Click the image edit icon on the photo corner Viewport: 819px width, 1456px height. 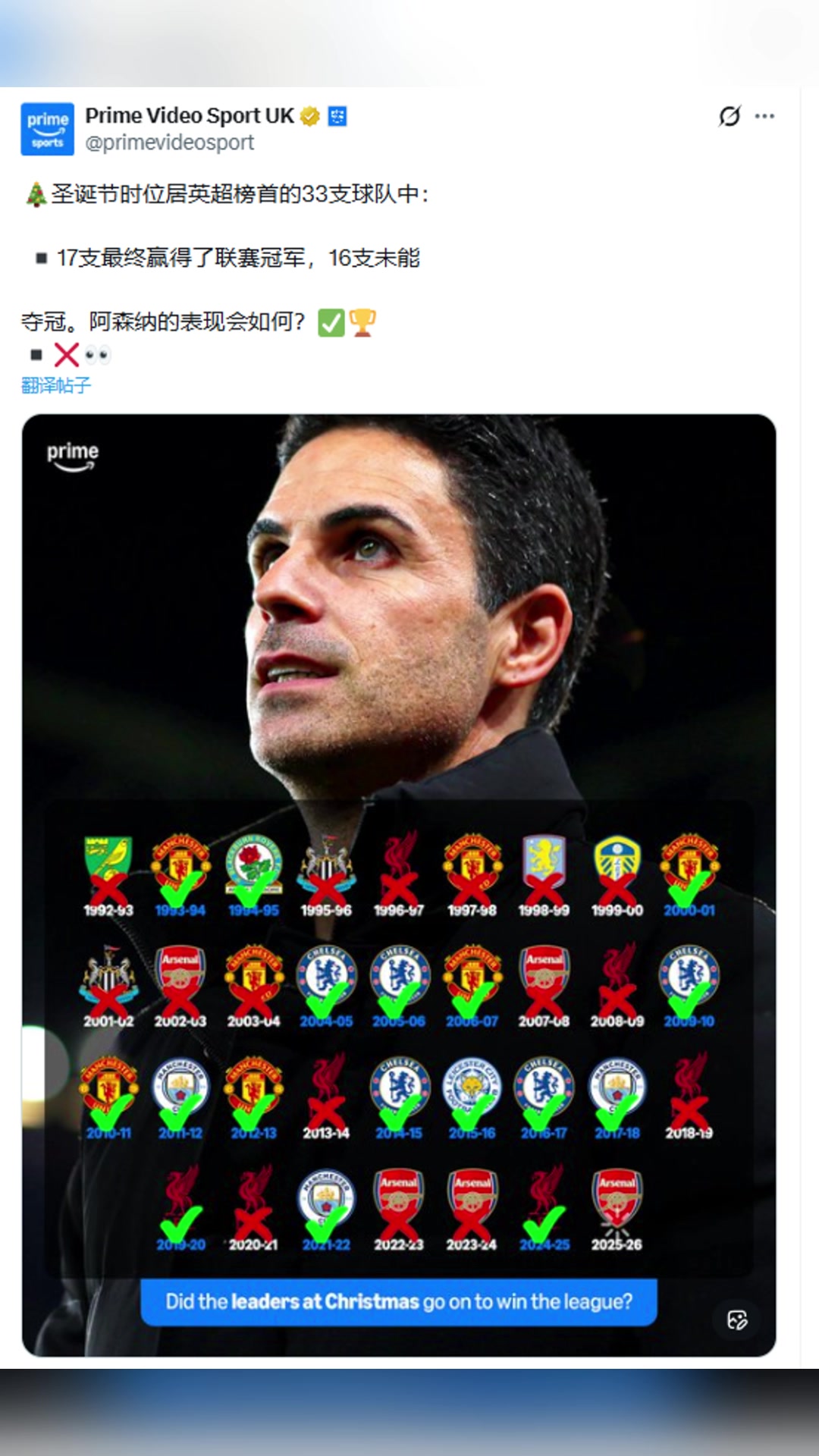point(737,1319)
